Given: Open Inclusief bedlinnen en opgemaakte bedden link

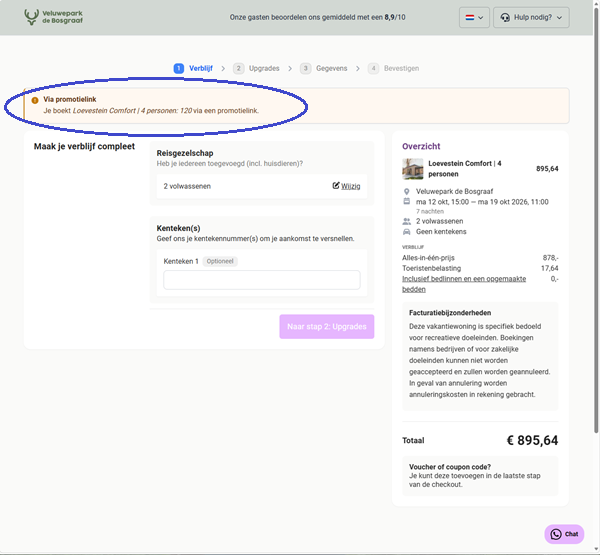Looking at the screenshot, I should click(464, 284).
